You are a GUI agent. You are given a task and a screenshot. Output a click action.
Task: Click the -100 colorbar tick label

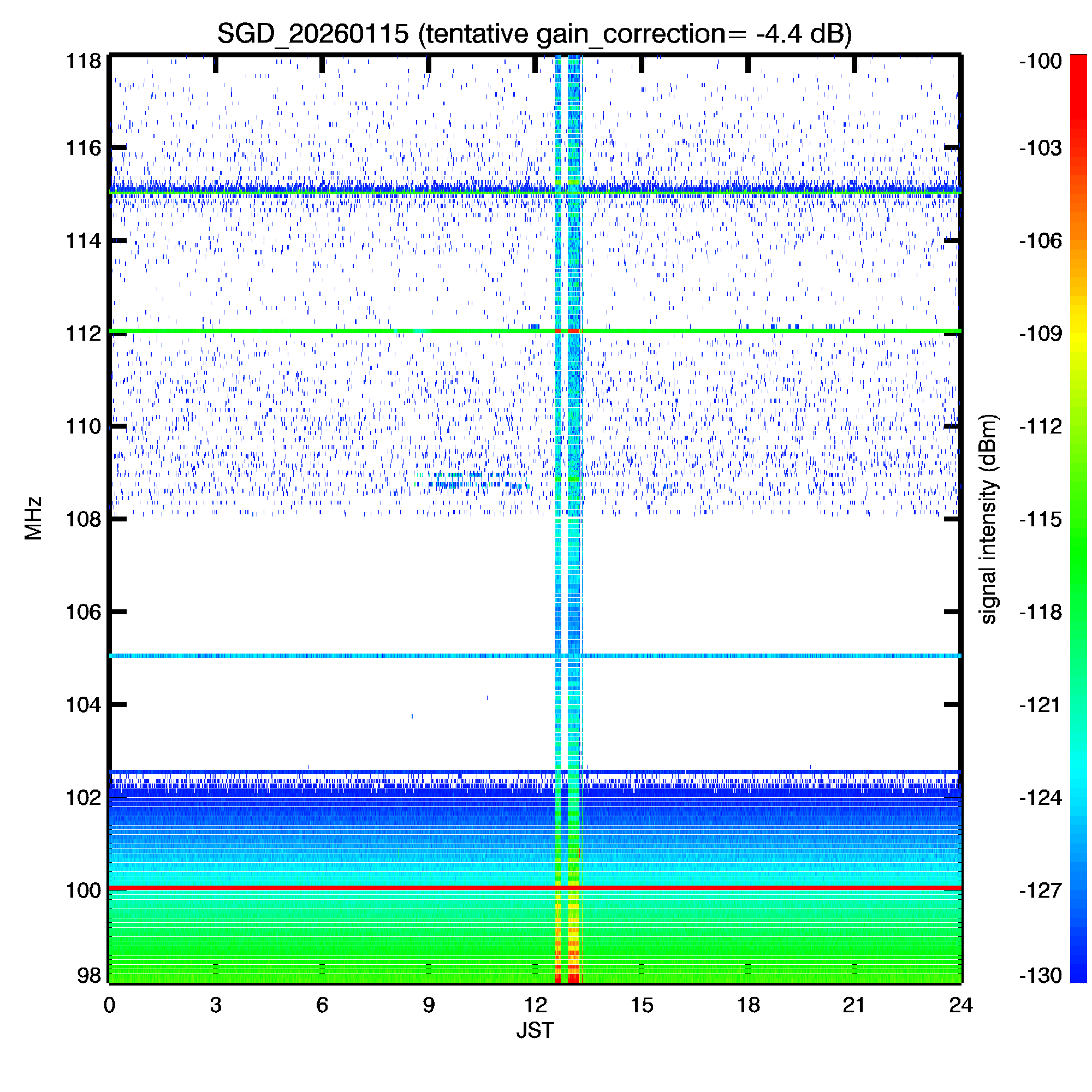(1041, 61)
